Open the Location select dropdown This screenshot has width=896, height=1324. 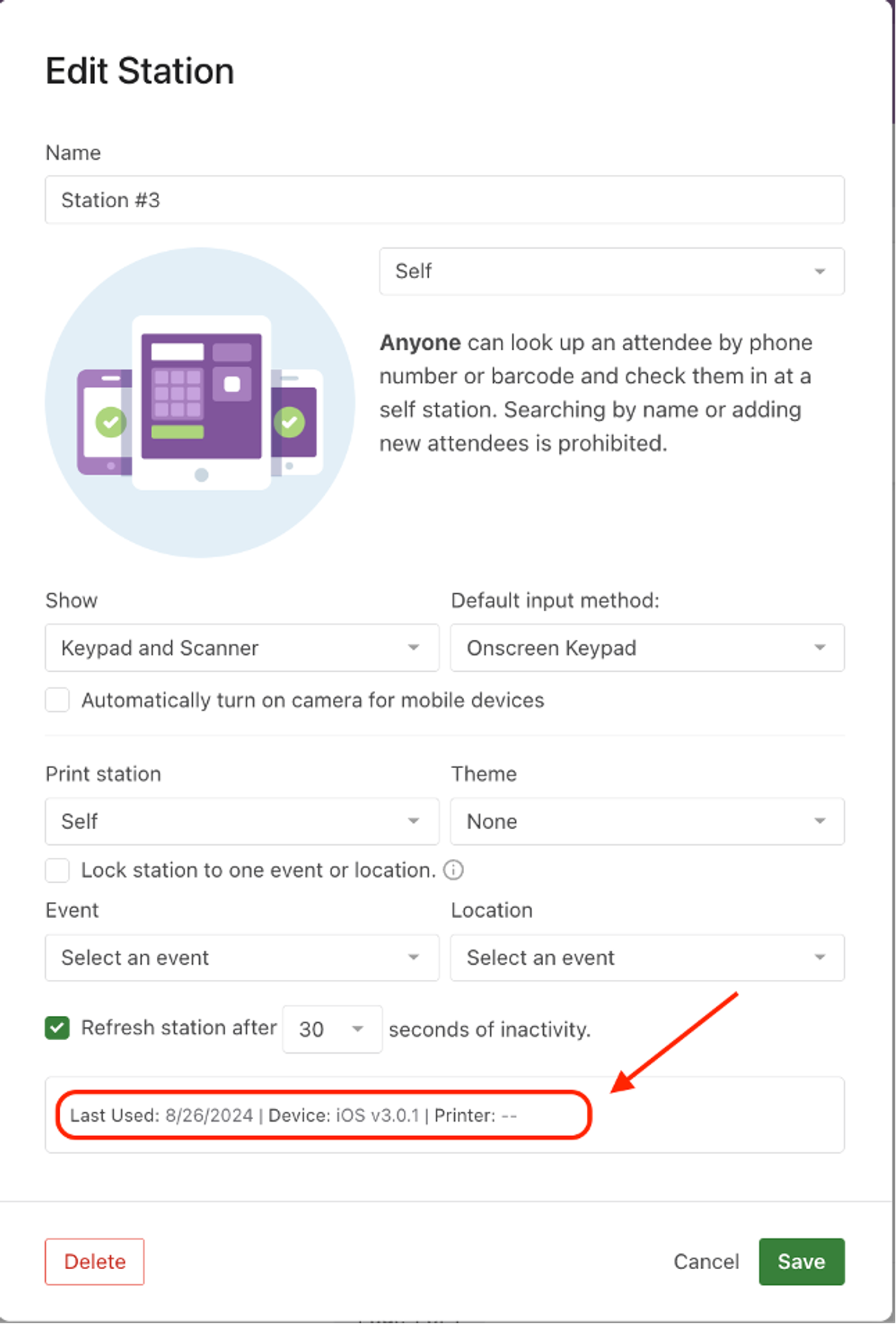tap(647, 958)
